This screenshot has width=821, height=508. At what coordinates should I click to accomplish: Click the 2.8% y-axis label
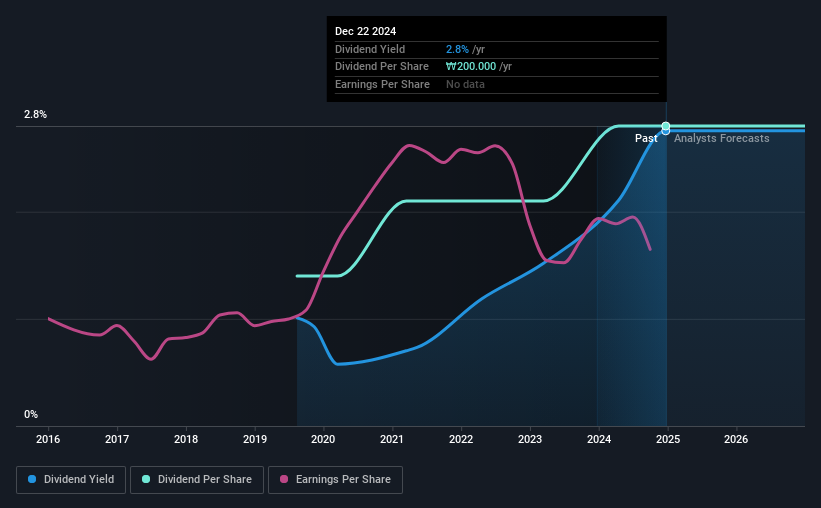point(35,114)
